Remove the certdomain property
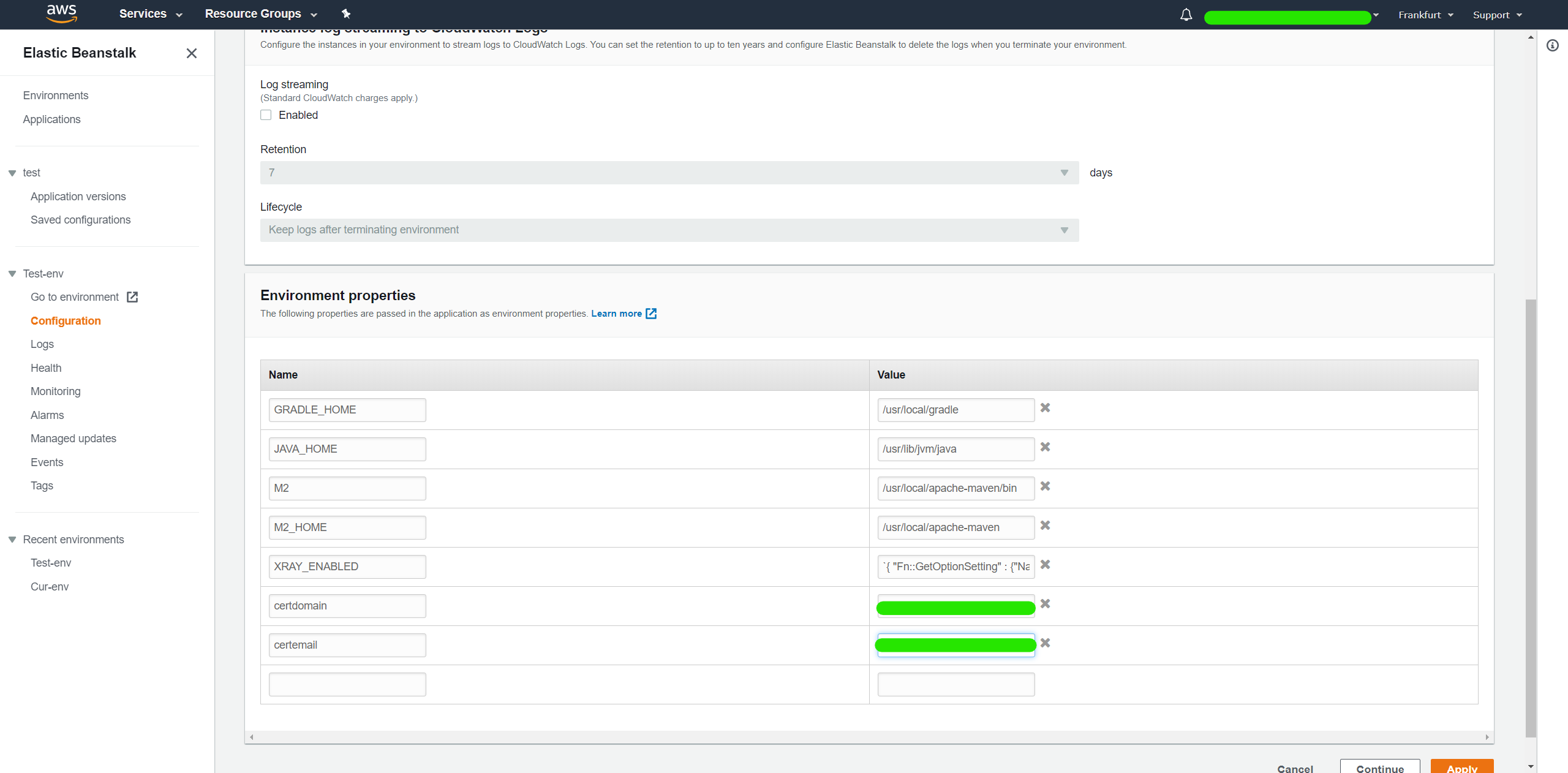 pos(1046,604)
